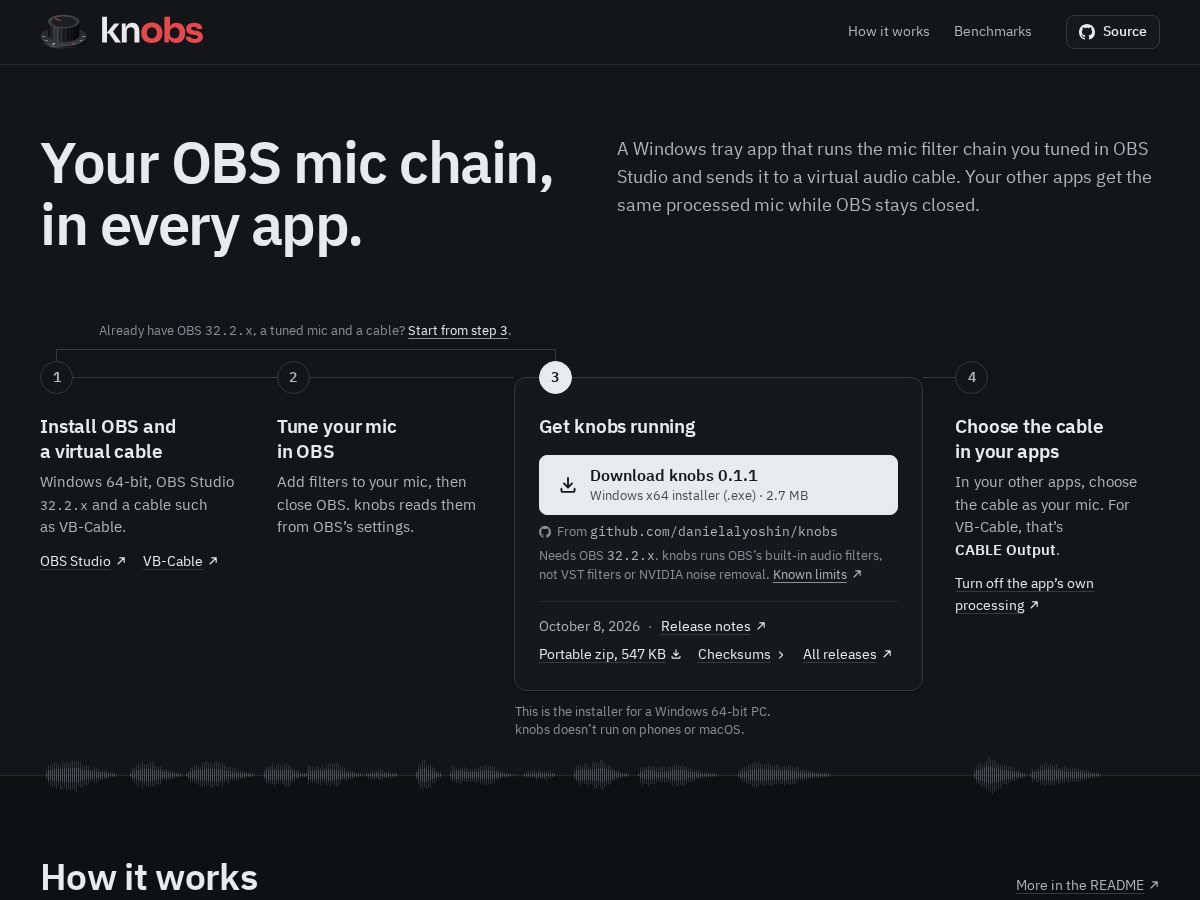
Task: Click the github.com/danielalyoshin/knobs text
Action: tap(714, 532)
